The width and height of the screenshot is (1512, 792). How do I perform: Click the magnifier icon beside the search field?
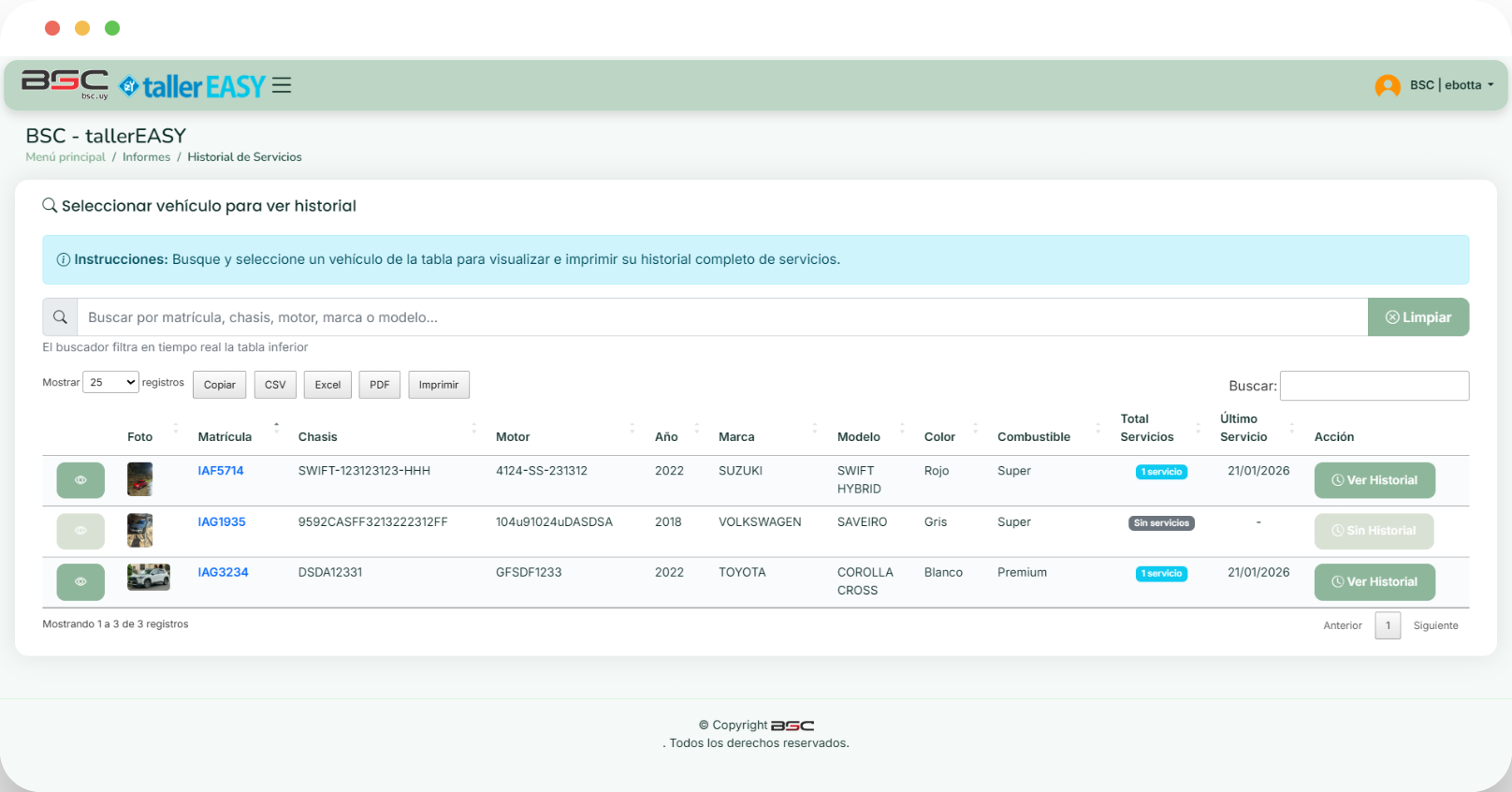click(x=60, y=317)
